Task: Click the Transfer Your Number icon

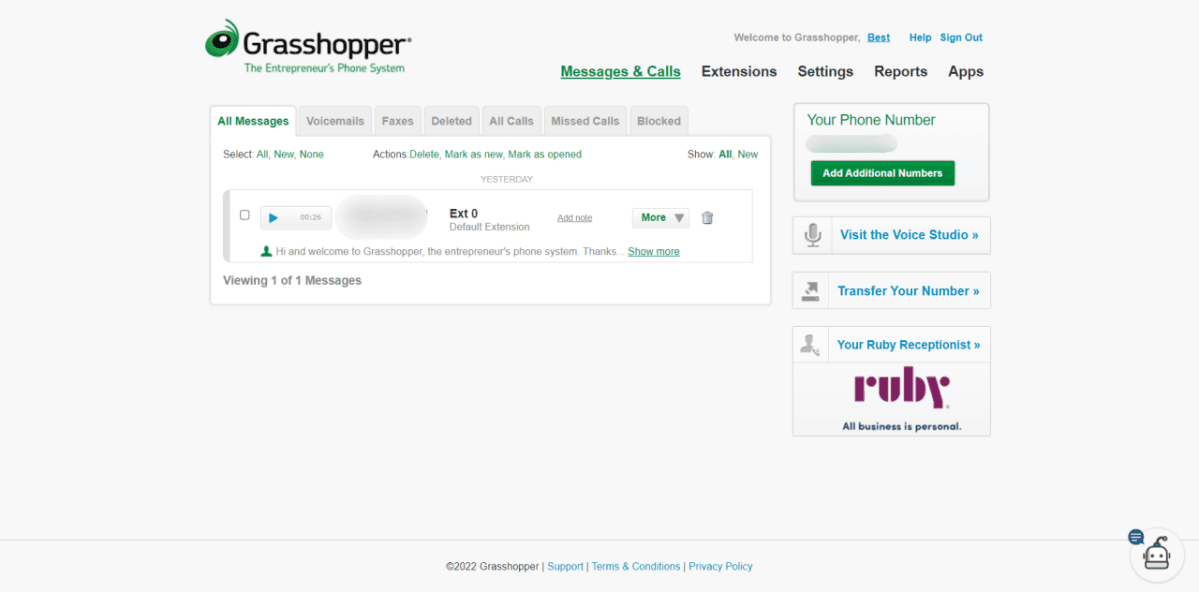Action: pyautogui.click(x=811, y=290)
